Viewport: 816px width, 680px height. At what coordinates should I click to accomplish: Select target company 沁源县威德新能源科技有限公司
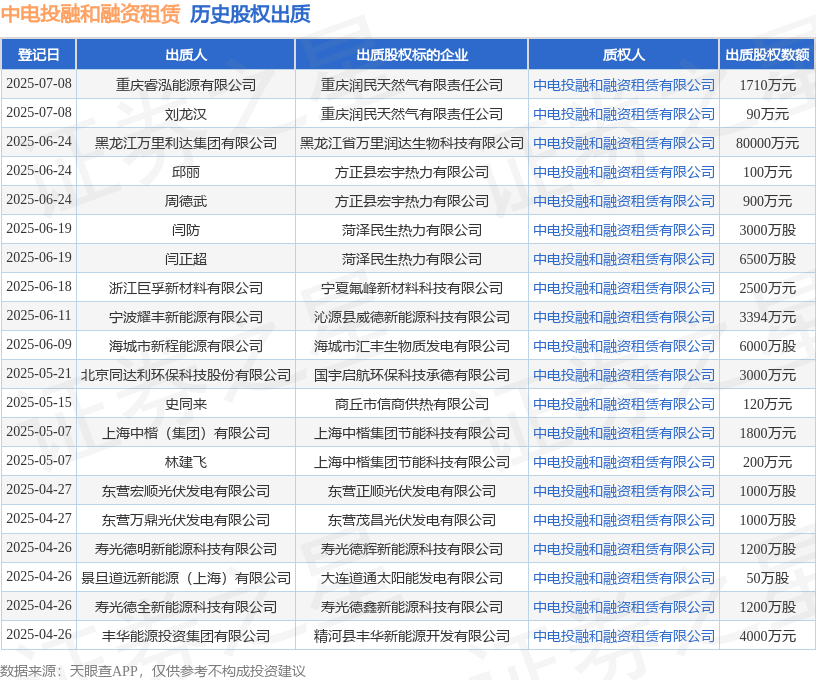[412, 317]
